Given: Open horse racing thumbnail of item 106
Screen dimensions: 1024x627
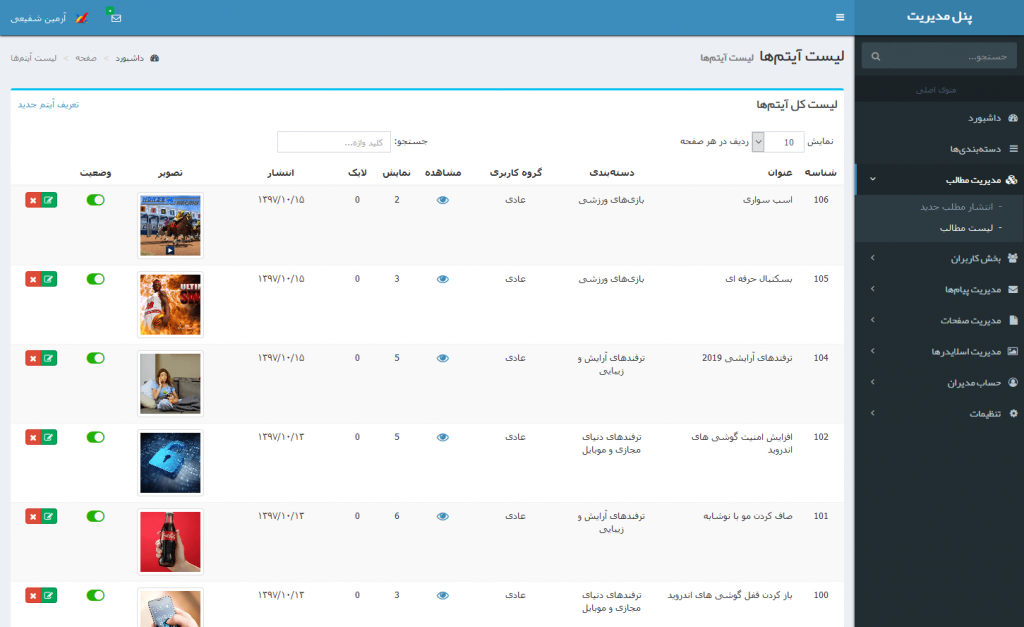Looking at the screenshot, I should click(170, 225).
